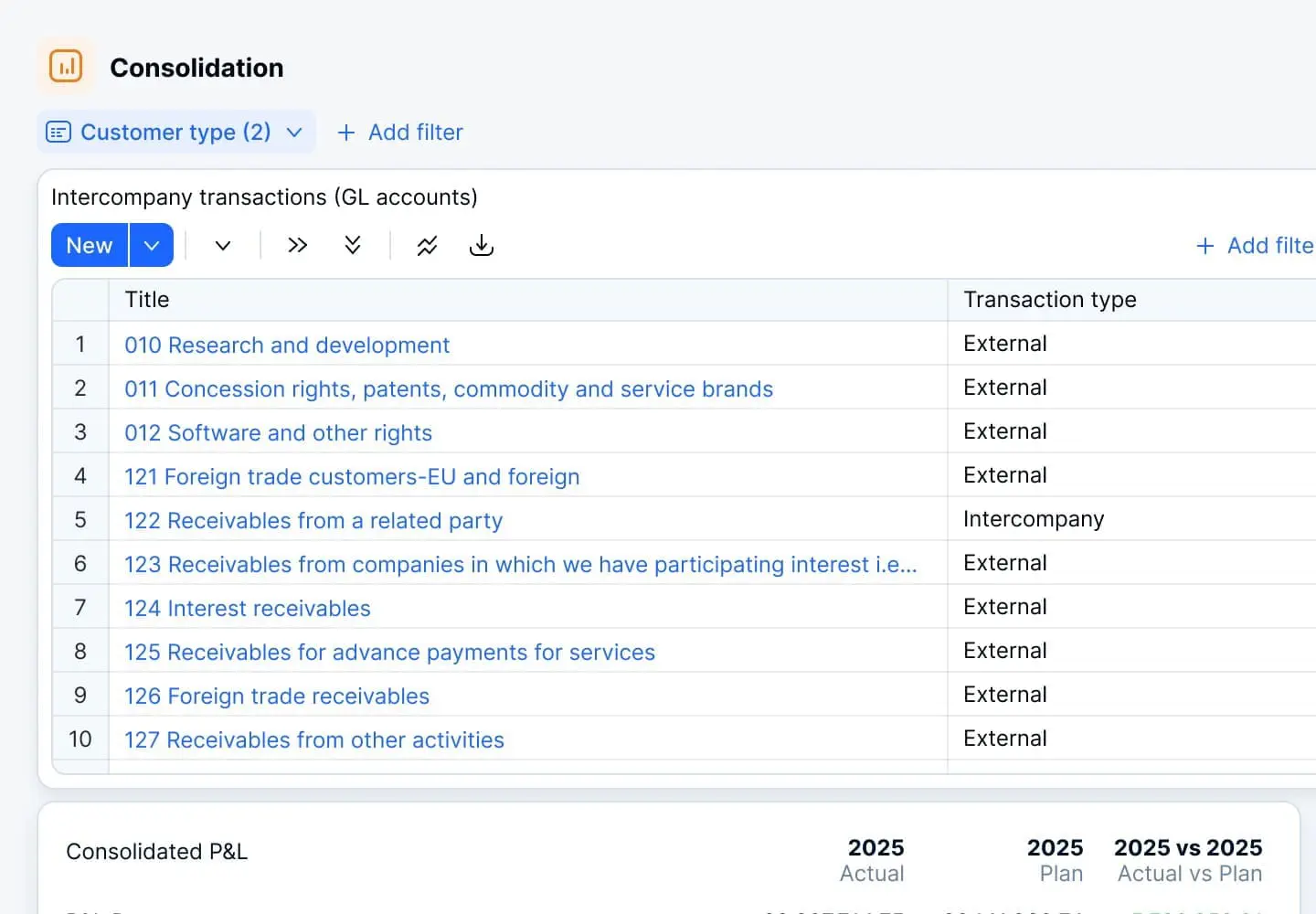Click the double-down chevron expand all icon

tap(353, 245)
